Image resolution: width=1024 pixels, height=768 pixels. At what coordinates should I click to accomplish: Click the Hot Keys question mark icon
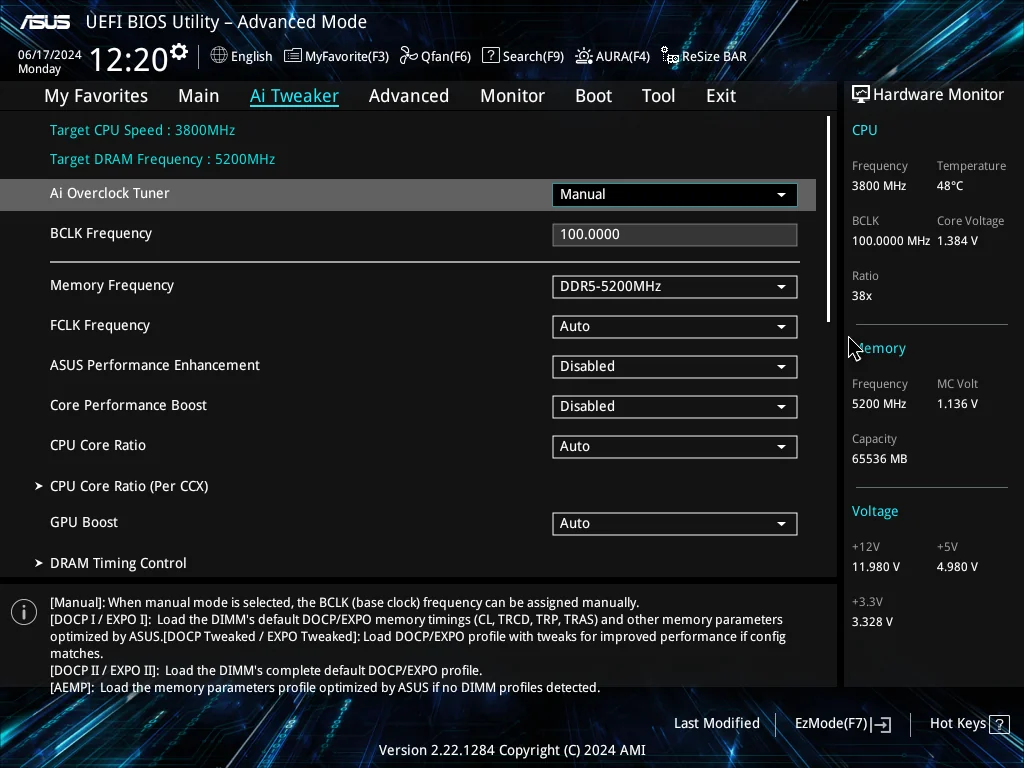pyautogui.click(x=999, y=724)
